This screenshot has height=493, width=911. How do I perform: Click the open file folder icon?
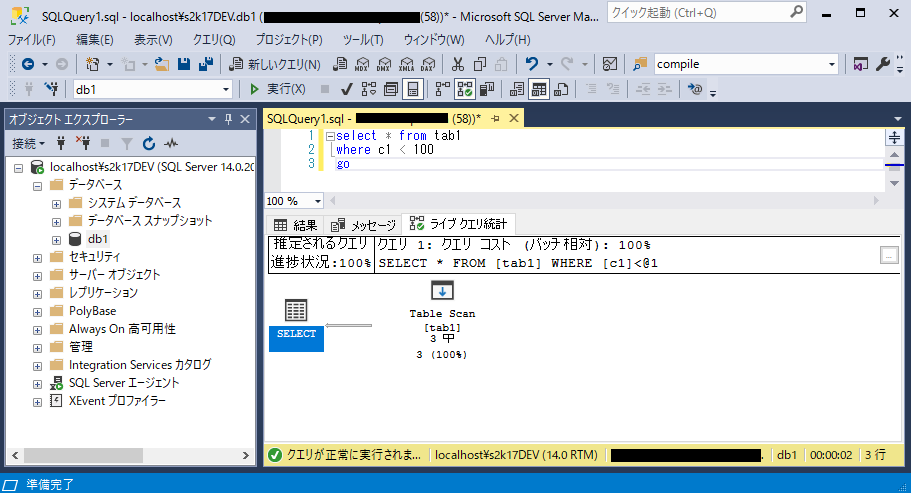point(162,64)
